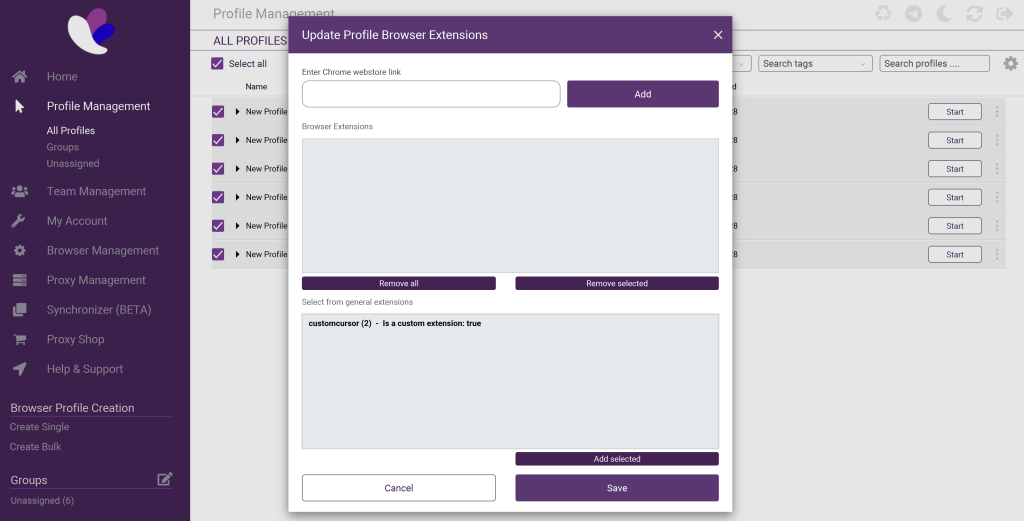Image resolution: width=1024 pixels, height=521 pixels.
Task: Click the Chrome webstore link input field
Action: 431,94
